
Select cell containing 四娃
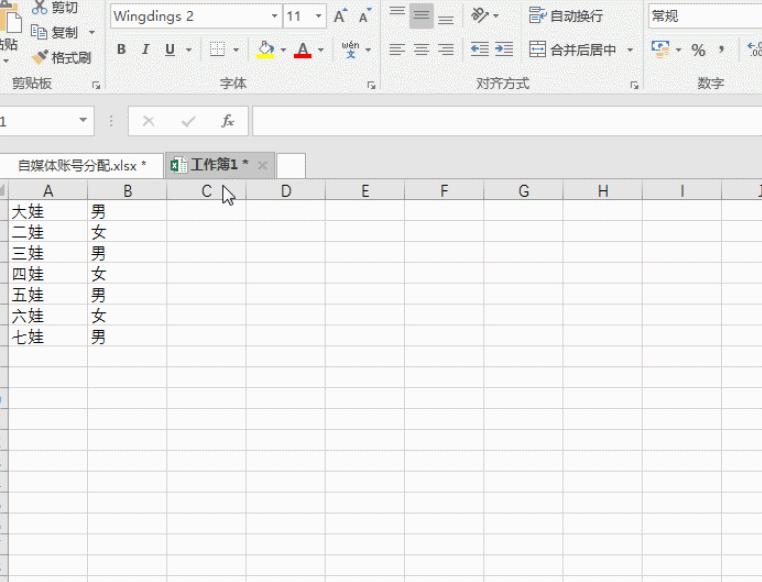point(48,274)
